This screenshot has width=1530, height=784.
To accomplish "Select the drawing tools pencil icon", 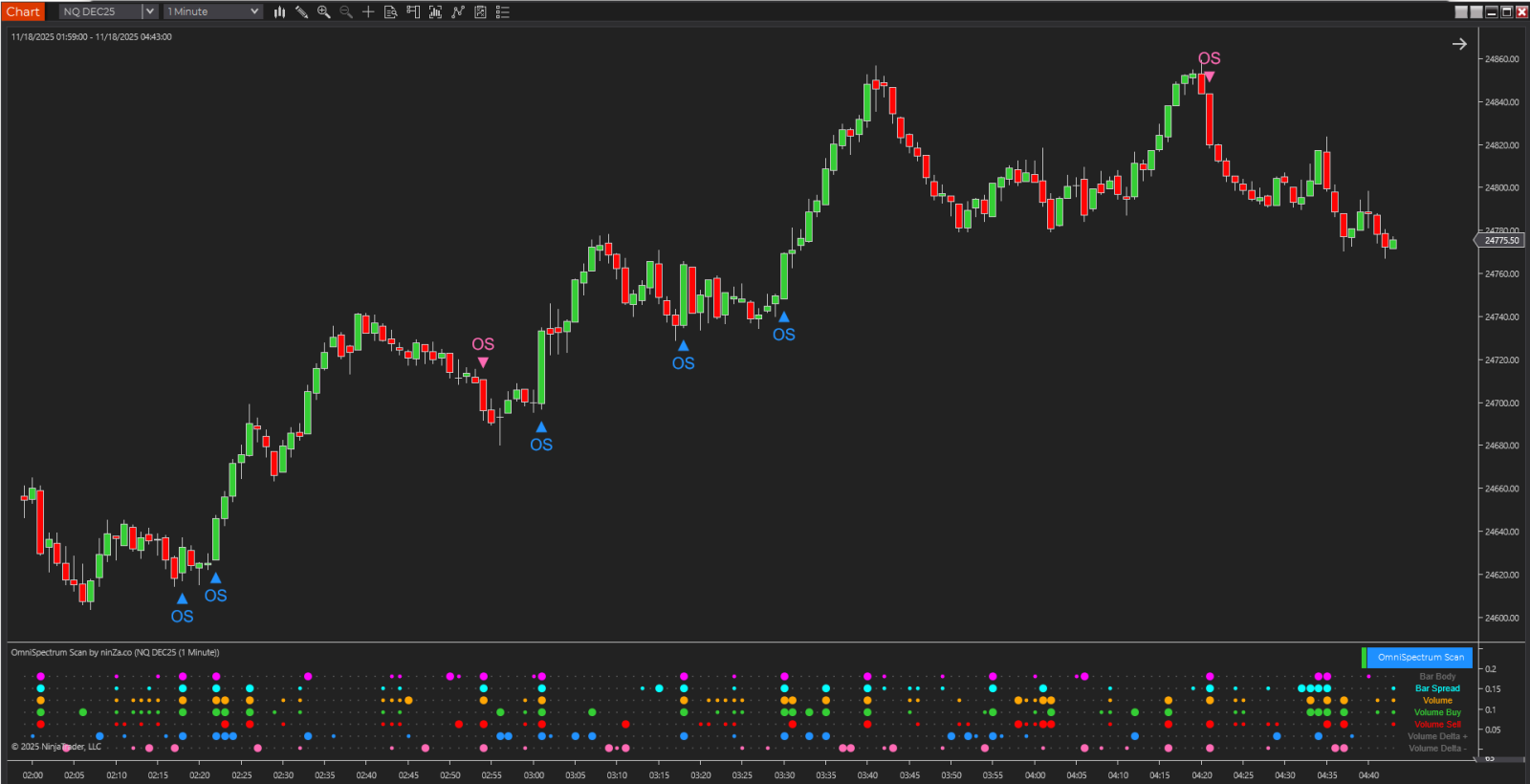I will tap(301, 11).
